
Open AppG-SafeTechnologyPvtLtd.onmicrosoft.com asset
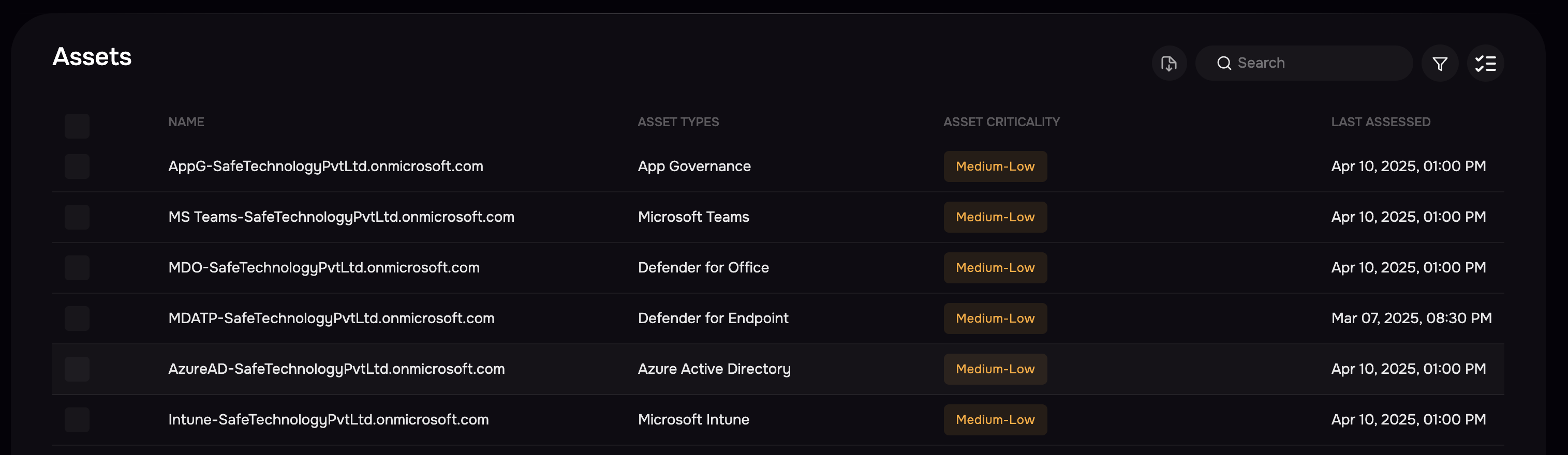pyautogui.click(x=326, y=166)
